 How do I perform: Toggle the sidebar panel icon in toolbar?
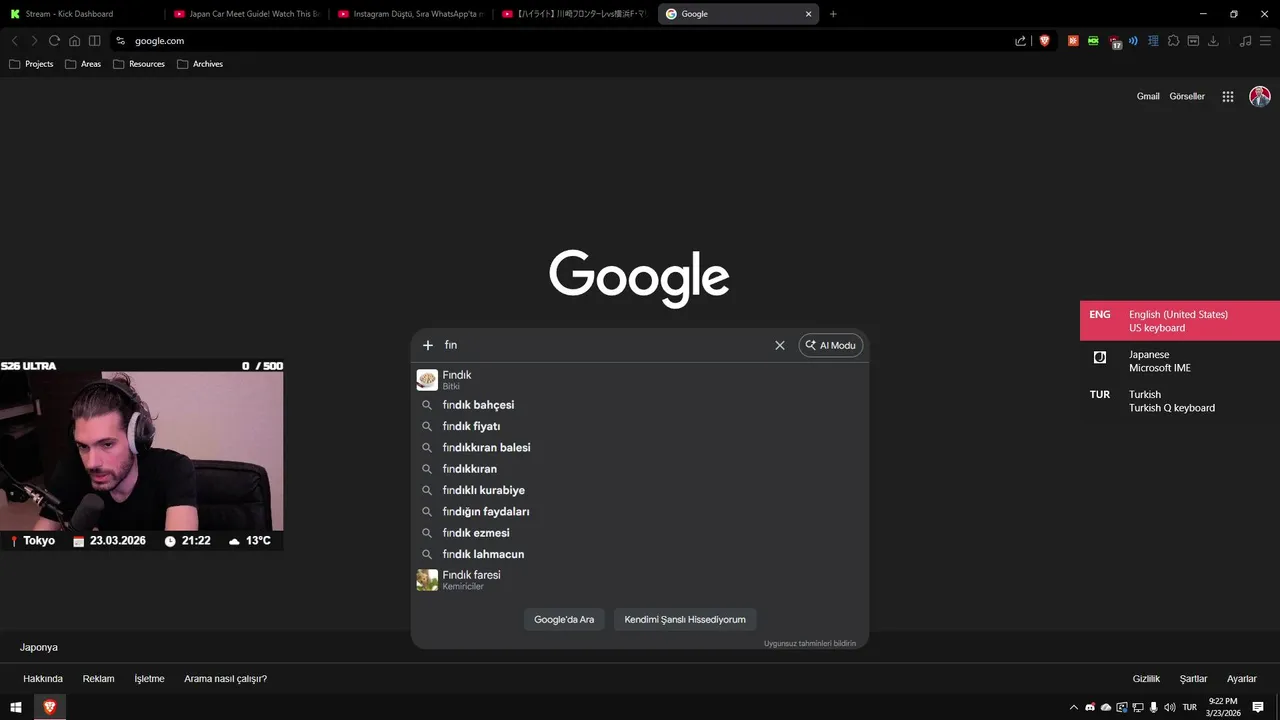pyautogui.click(x=94, y=41)
